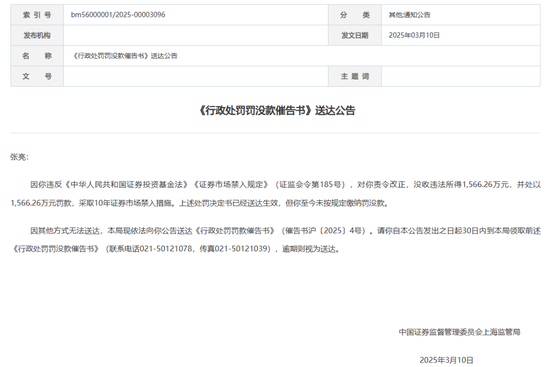550x367 pixels.
Task: Select category value 其他通知公告
Action: click(x=409, y=15)
